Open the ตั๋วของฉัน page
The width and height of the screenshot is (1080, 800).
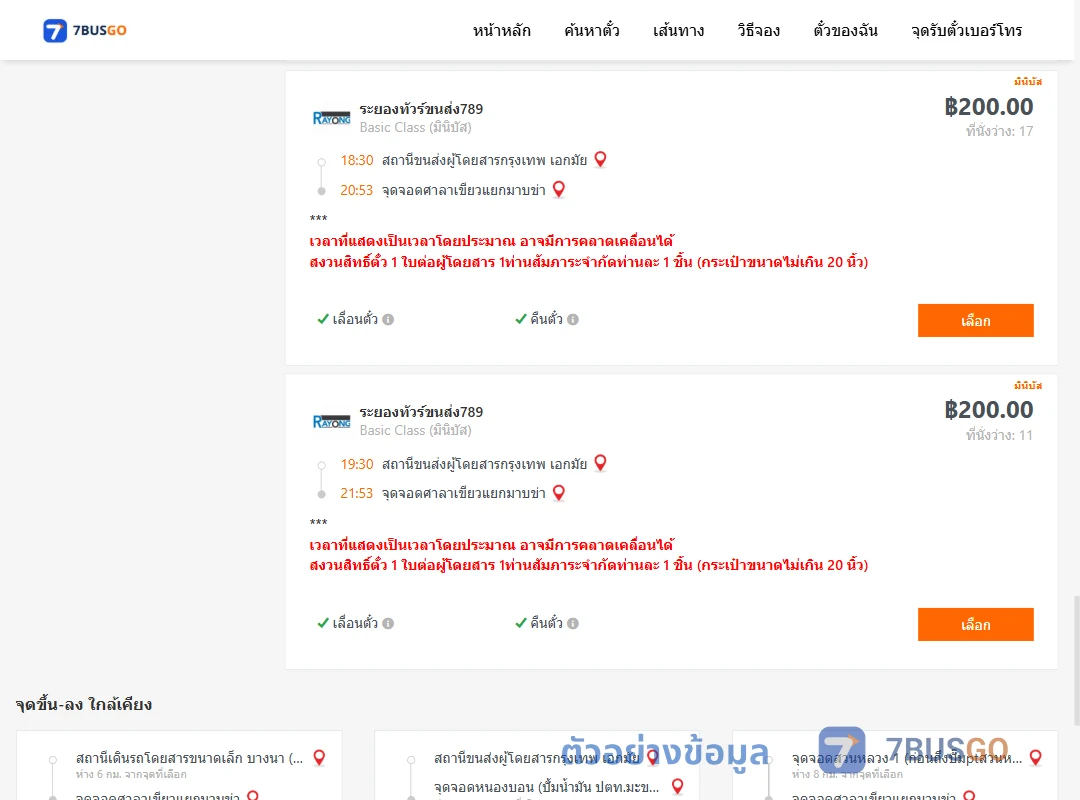pyautogui.click(x=845, y=31)
